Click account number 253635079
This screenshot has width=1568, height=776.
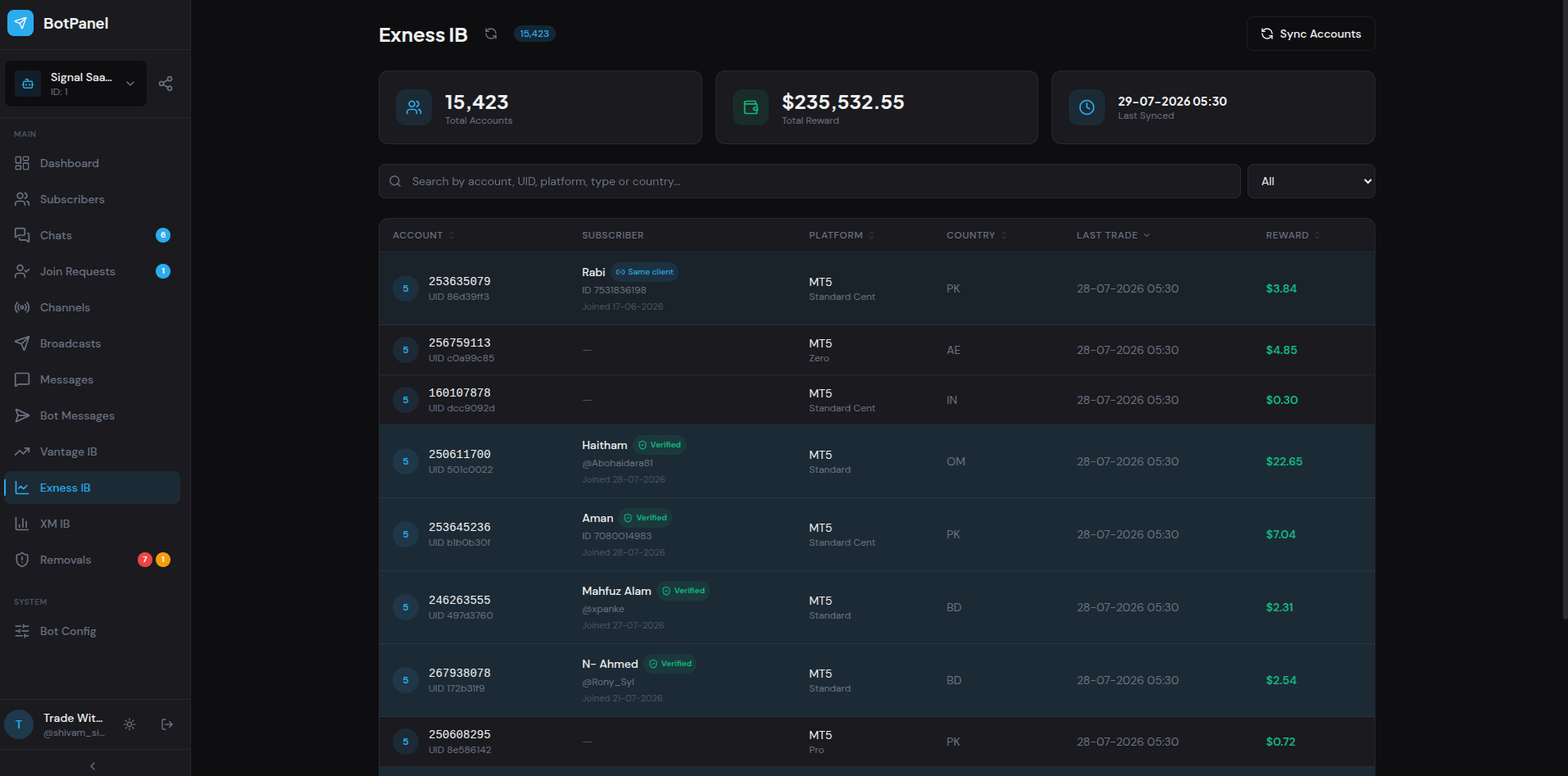460,281
